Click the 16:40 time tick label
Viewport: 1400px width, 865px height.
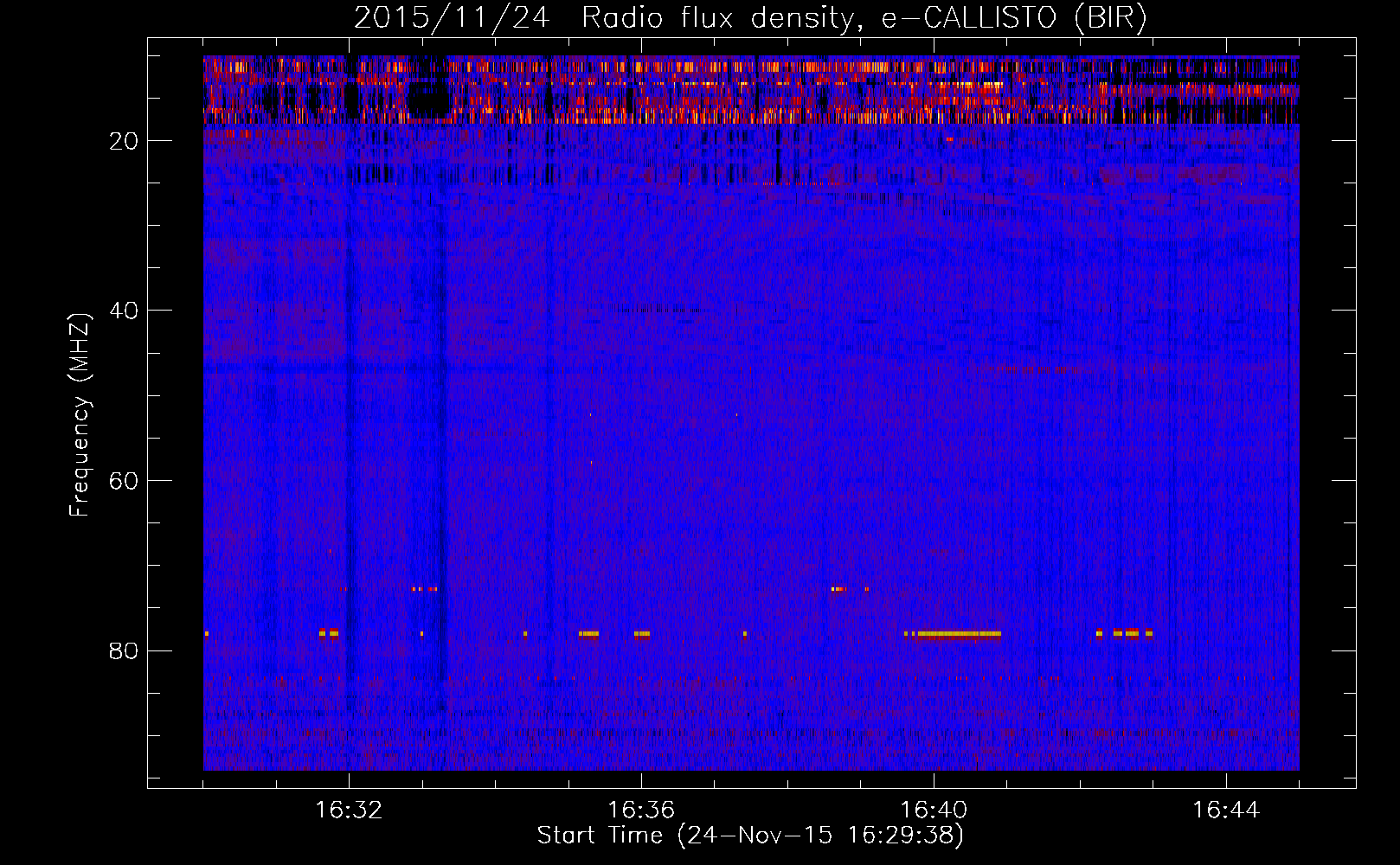[x=934, y=811]
